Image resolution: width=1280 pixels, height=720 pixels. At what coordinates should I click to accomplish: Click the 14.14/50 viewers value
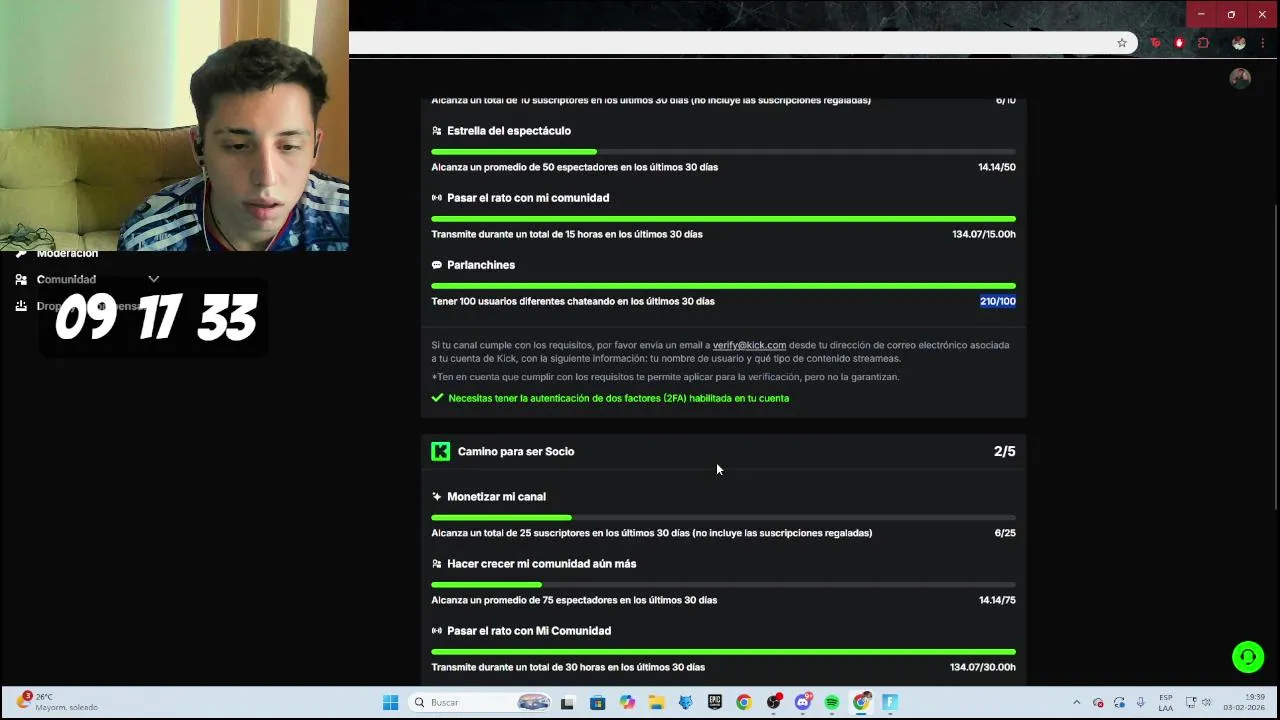coord(997,167)
